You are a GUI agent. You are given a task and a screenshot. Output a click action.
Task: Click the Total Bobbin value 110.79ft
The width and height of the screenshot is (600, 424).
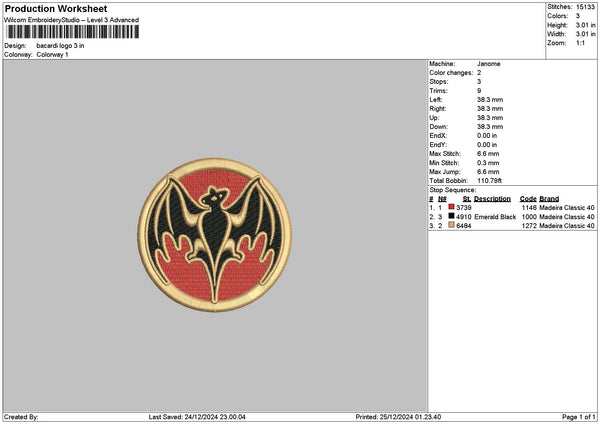click(x=489, y=181)
